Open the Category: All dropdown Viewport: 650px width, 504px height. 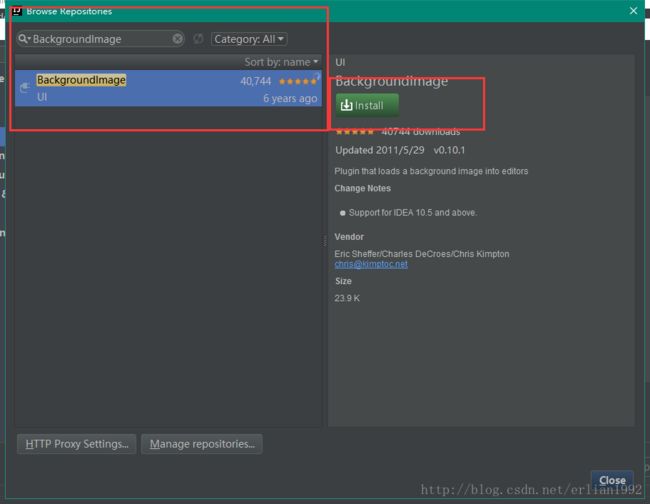249,39
